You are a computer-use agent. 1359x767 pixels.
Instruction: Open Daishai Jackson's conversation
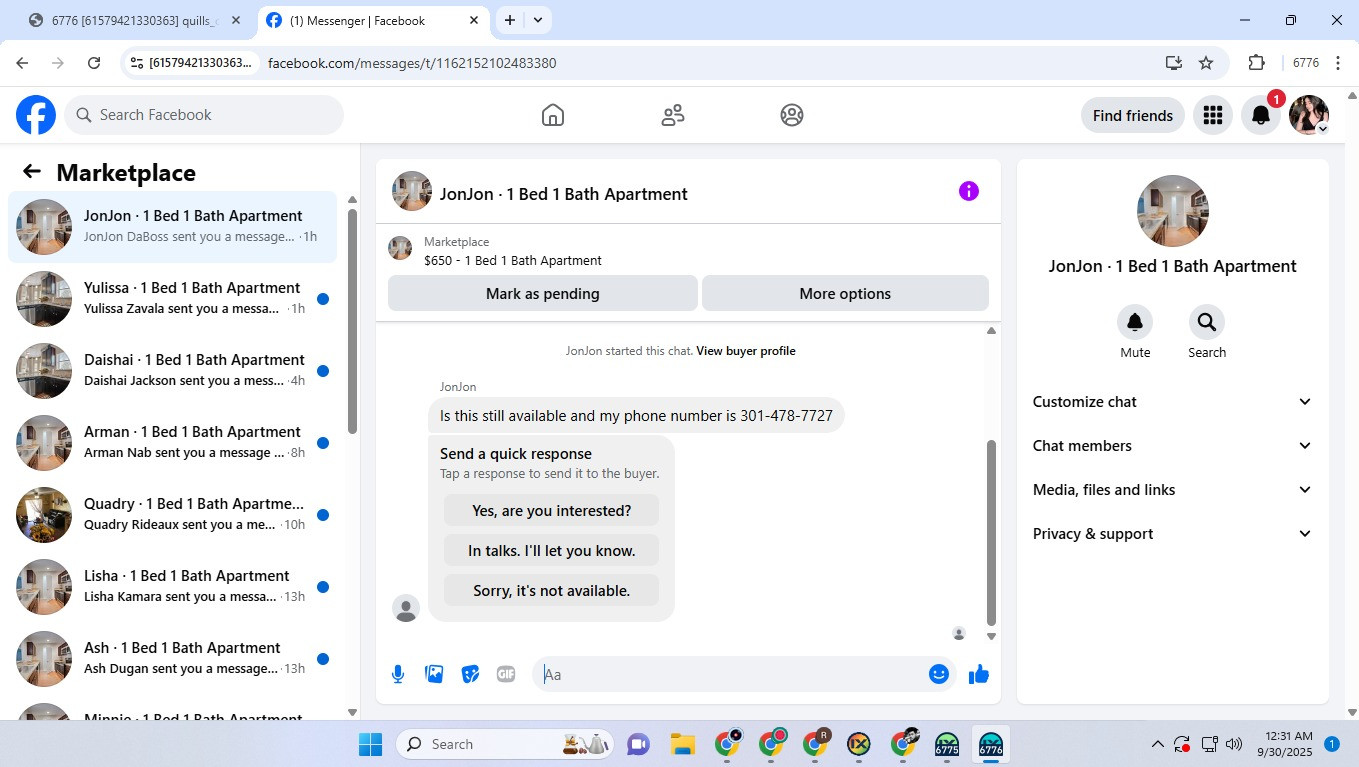coord(172,371)
